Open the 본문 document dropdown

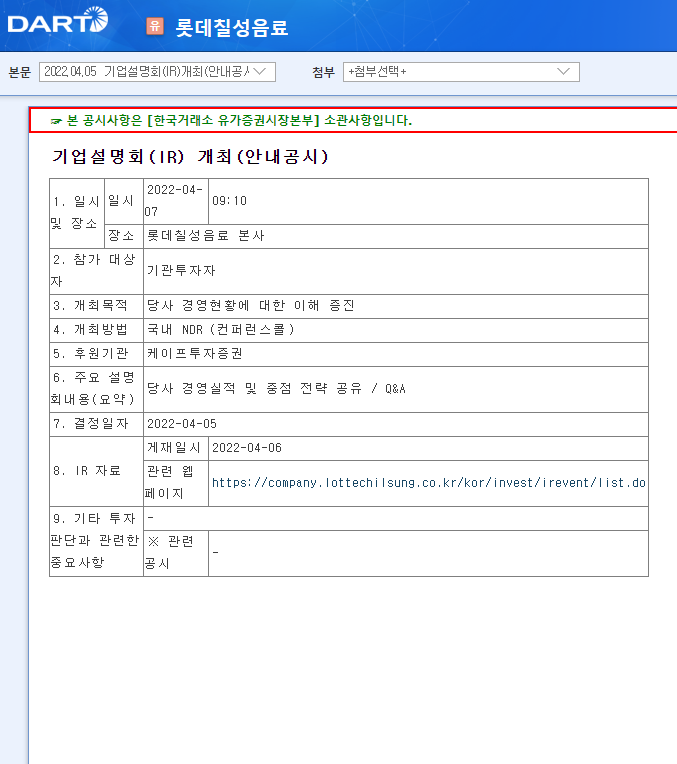coord(157,72)
